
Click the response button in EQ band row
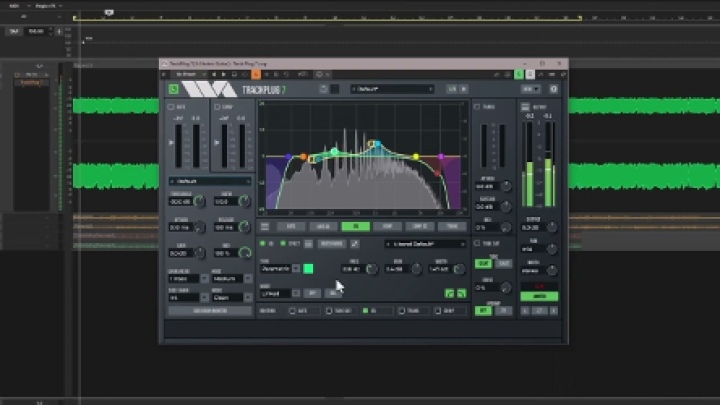point(332,244)
